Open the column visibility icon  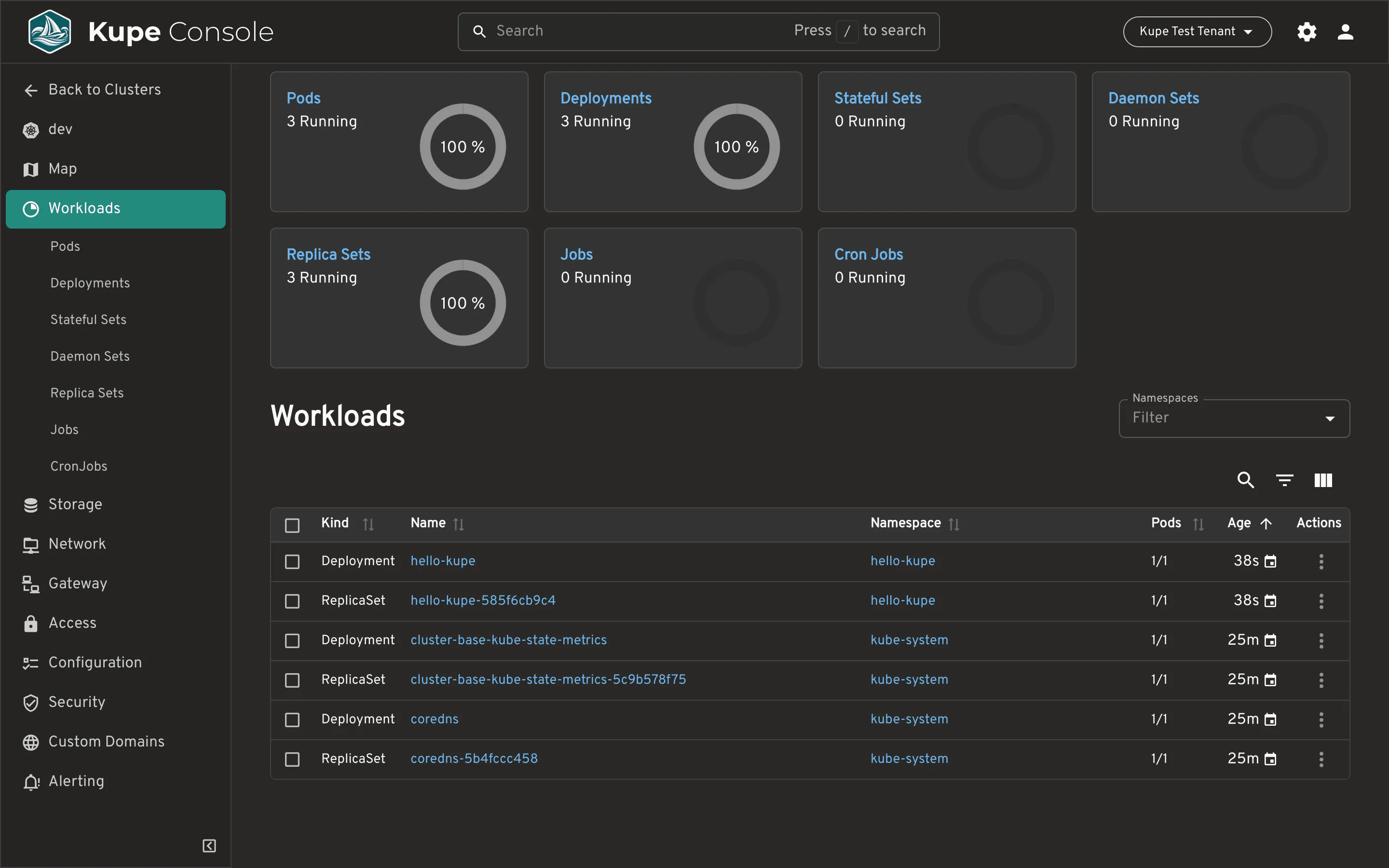coord(1323,480)
